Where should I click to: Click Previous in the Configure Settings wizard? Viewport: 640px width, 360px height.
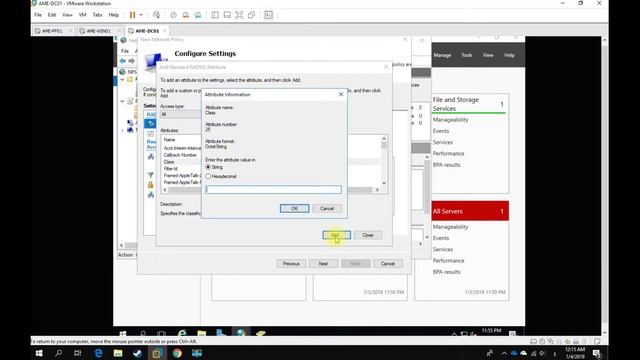[291, 264]
